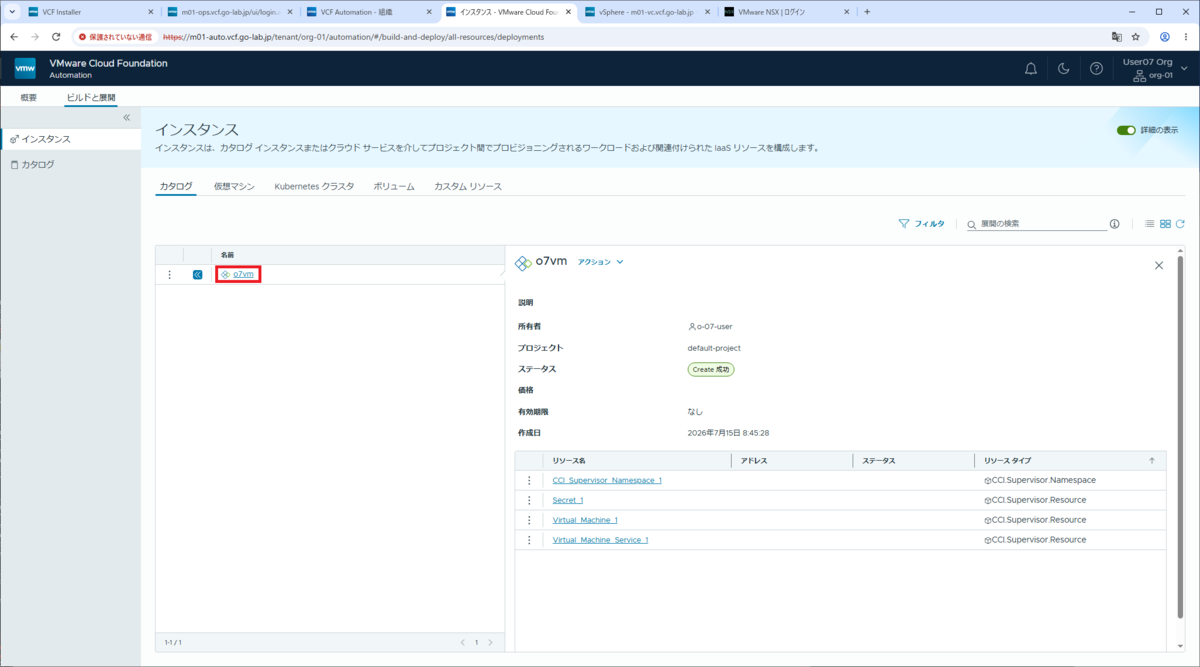1200x667 pixels.
Task: Open the help question mark icon
Action: pyautogui.click(x=1097, y=68)
